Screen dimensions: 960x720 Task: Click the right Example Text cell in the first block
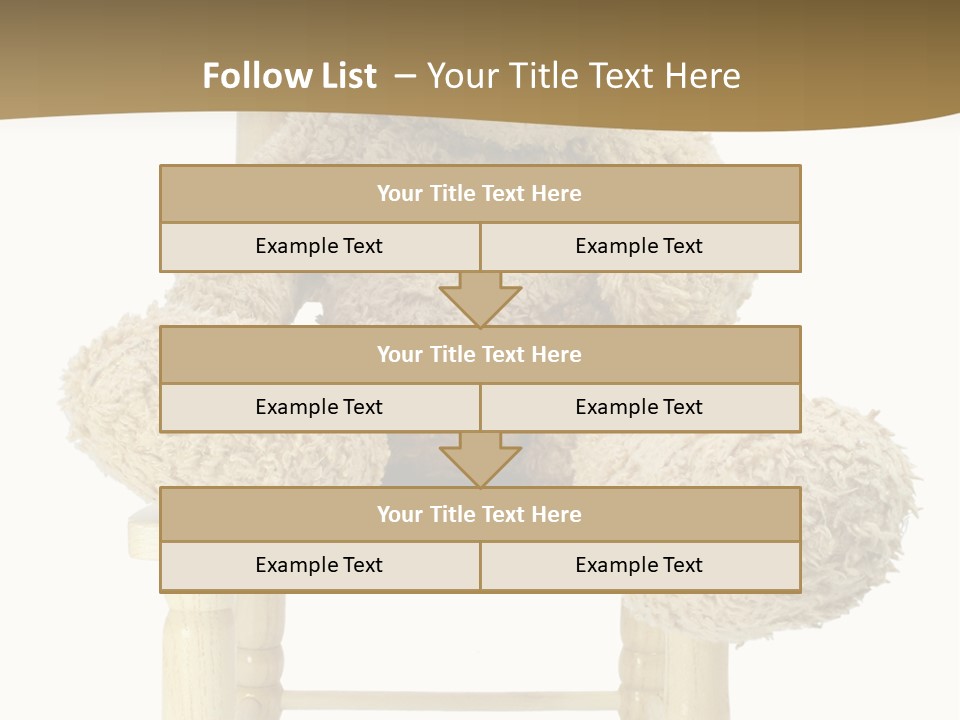tap(639, 247)
